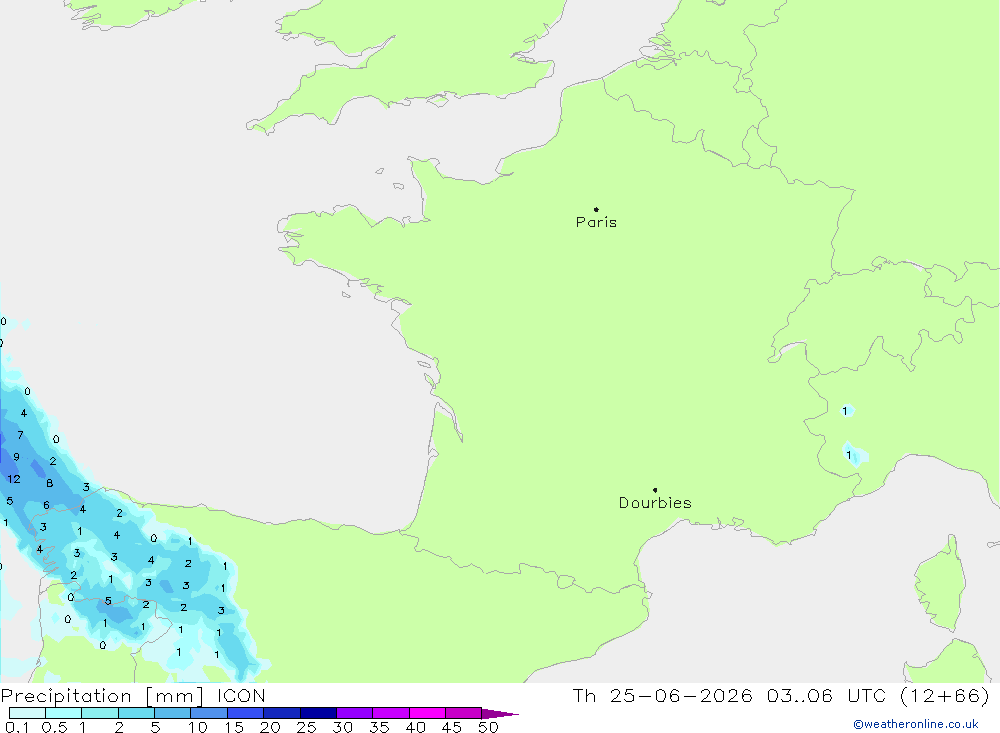Image resolution: width=1000 pixels, height=733 pixels.
Task: Pick the 35–40 mm magenta legend swatch
Action: point(390,713)
